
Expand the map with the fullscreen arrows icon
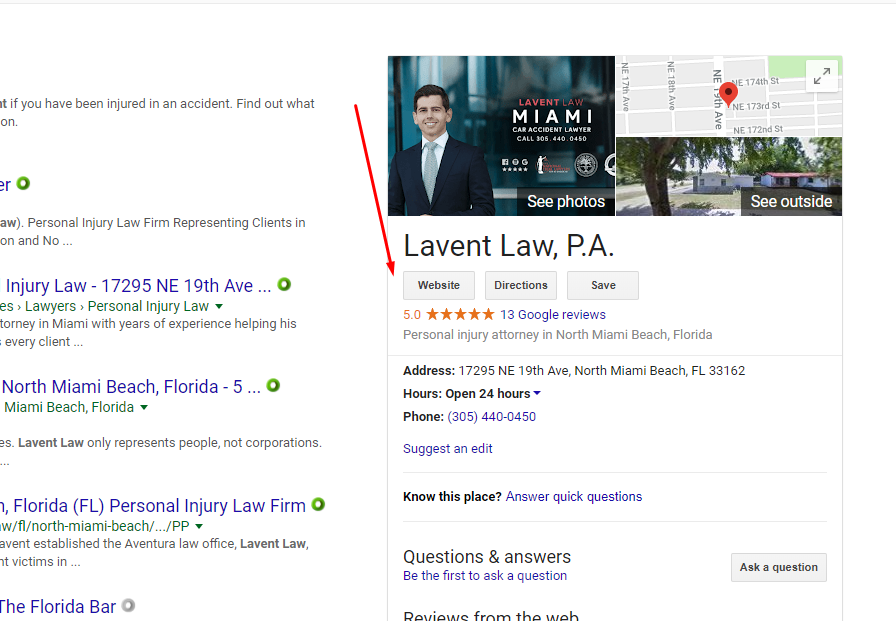coord(822,76)
